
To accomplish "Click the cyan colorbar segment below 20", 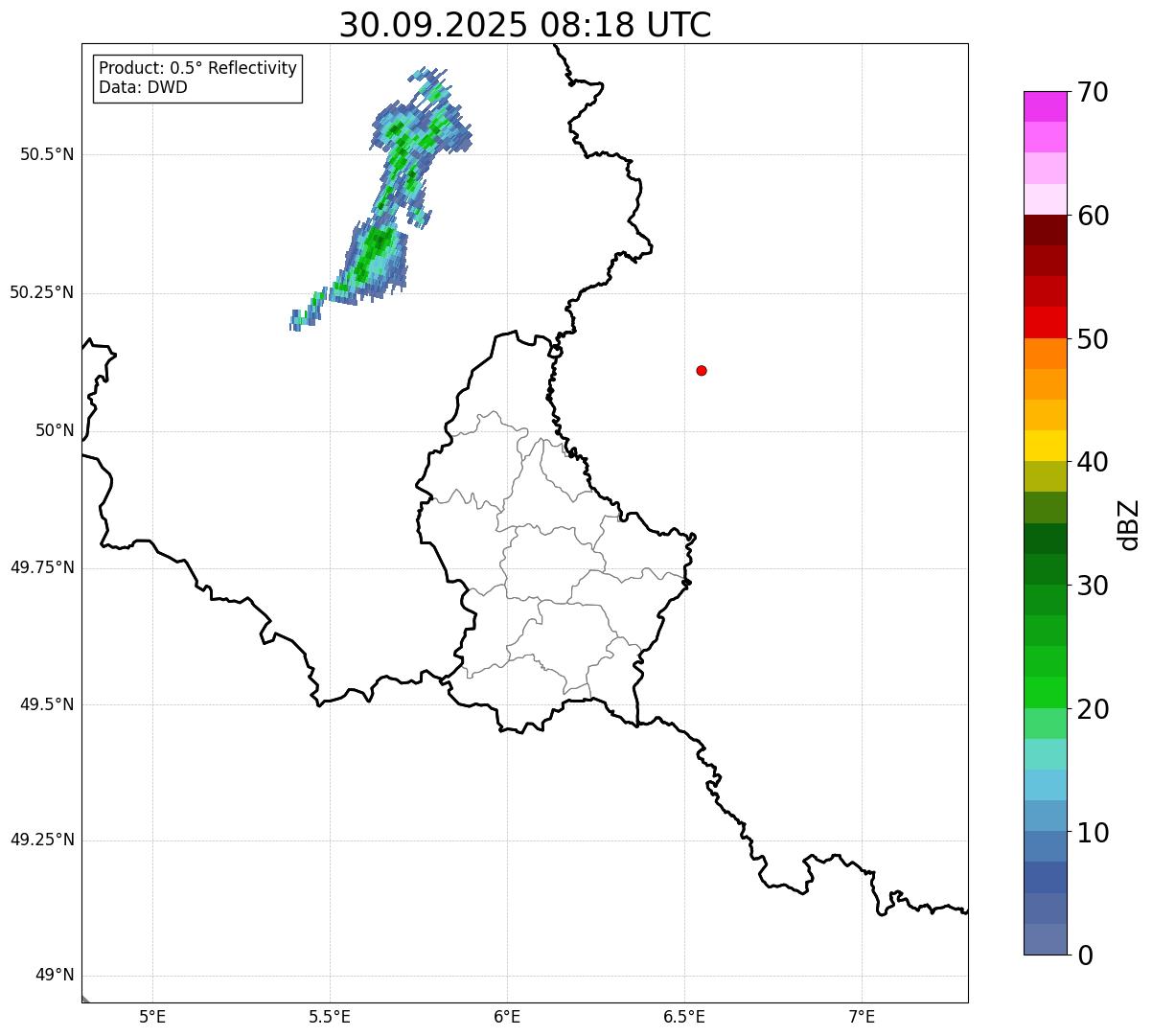I will 1045,754.
